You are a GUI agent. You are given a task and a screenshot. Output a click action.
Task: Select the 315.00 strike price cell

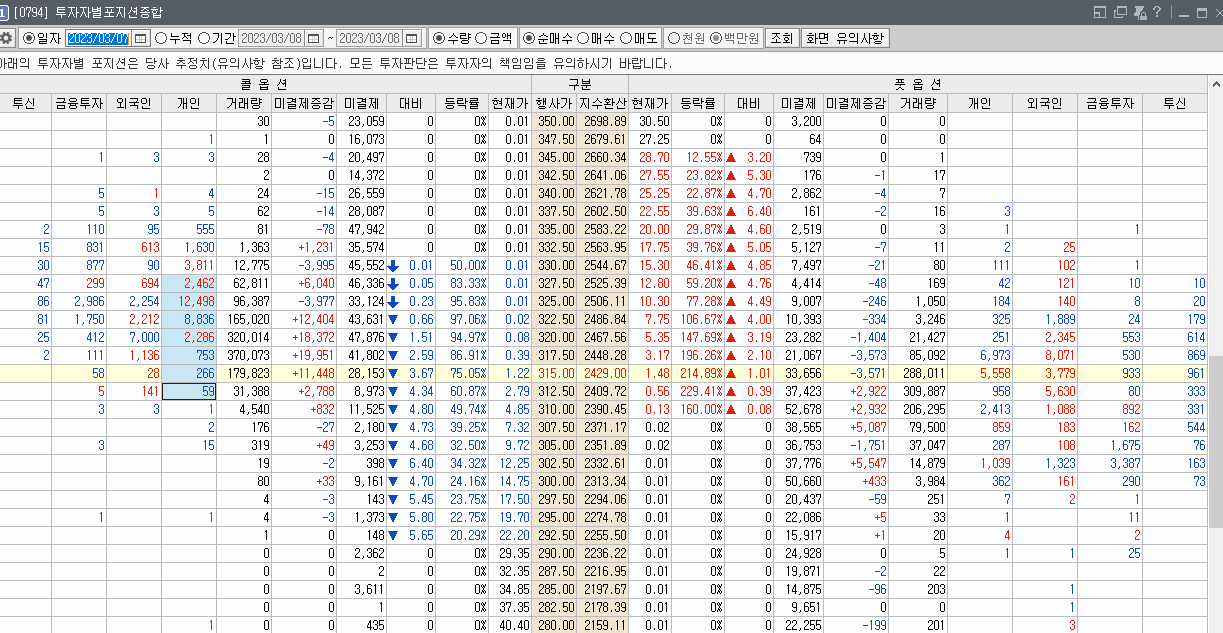pyautogui.click(x=554, y=373)
